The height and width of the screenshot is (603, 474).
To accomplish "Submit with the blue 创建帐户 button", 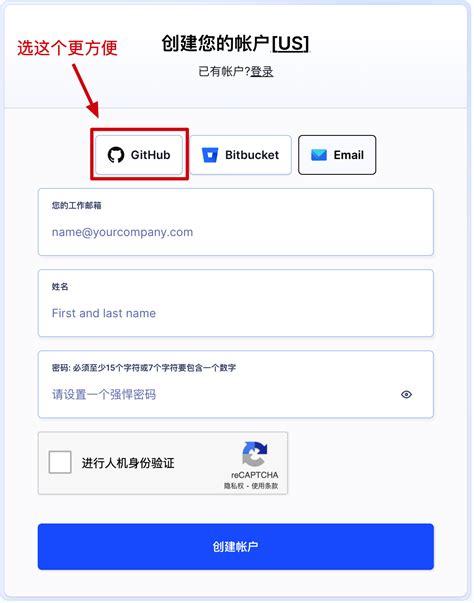I will pyautogui.click(x=236, y=546).
